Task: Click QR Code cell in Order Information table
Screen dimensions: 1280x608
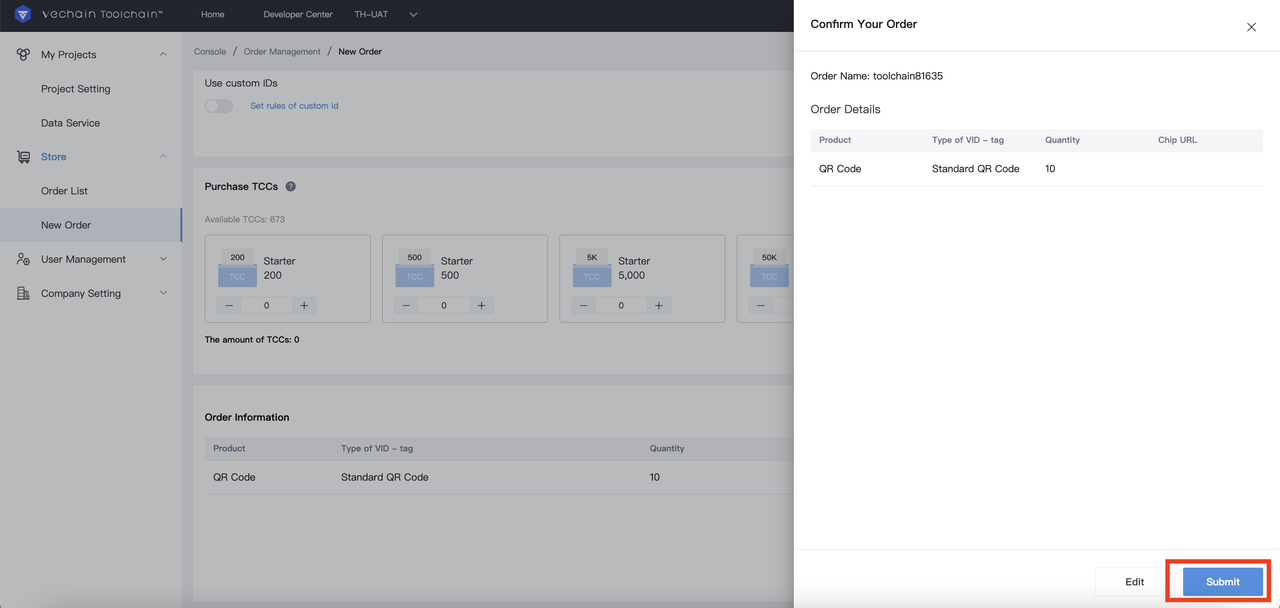Action: click(234, 477)
